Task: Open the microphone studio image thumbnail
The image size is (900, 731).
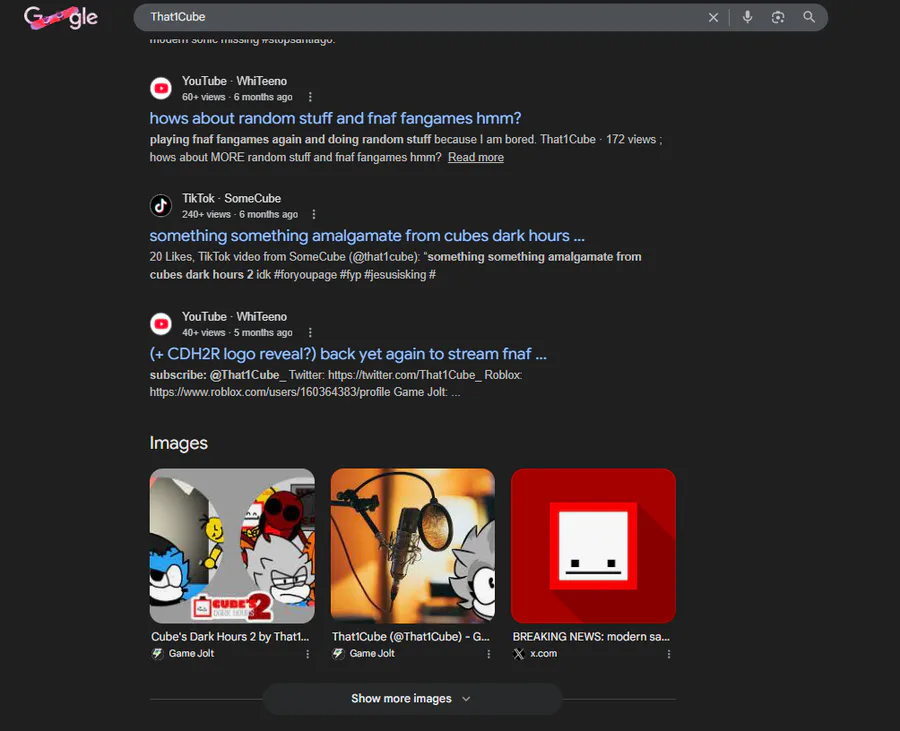Action: click(x=413, y=546)
